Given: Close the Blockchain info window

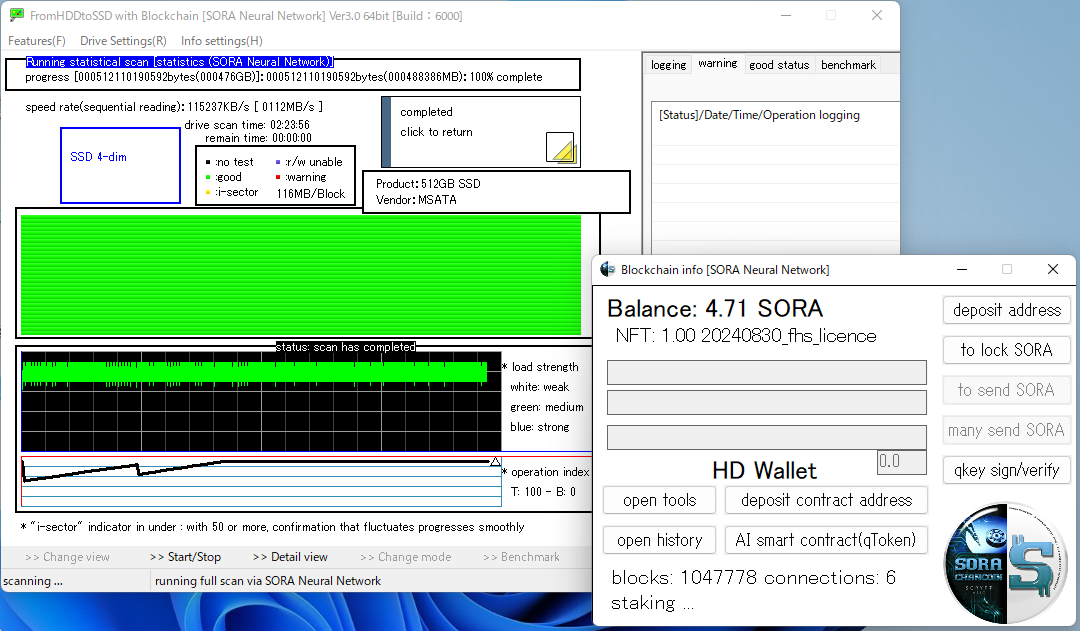Looking at the screenshot, I should 1052,269.
